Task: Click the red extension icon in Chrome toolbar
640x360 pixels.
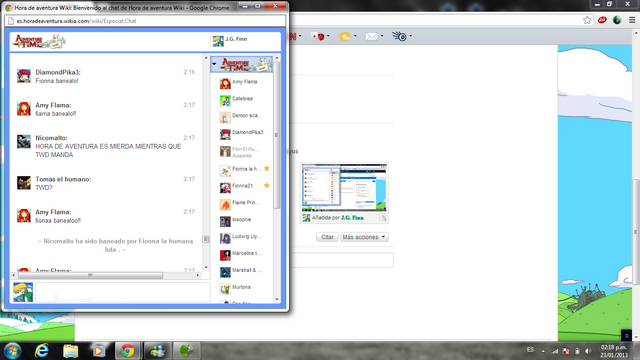Action: coord(602,20)
